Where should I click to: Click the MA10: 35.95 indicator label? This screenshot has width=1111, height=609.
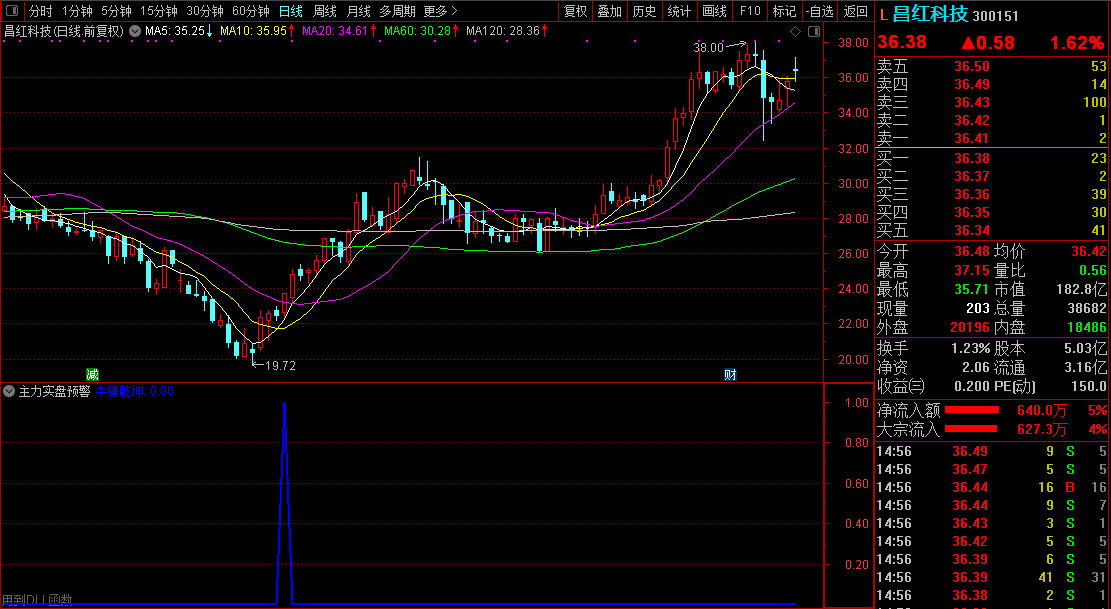(x=257, y=31)
